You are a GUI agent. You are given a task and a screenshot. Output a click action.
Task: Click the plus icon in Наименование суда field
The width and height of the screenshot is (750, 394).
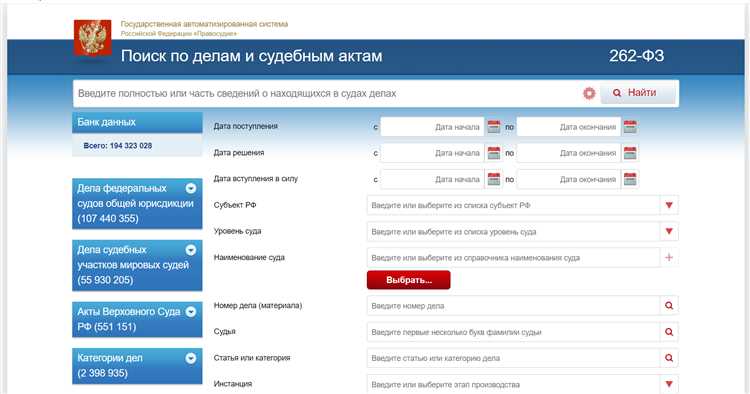tap(669, 257)
